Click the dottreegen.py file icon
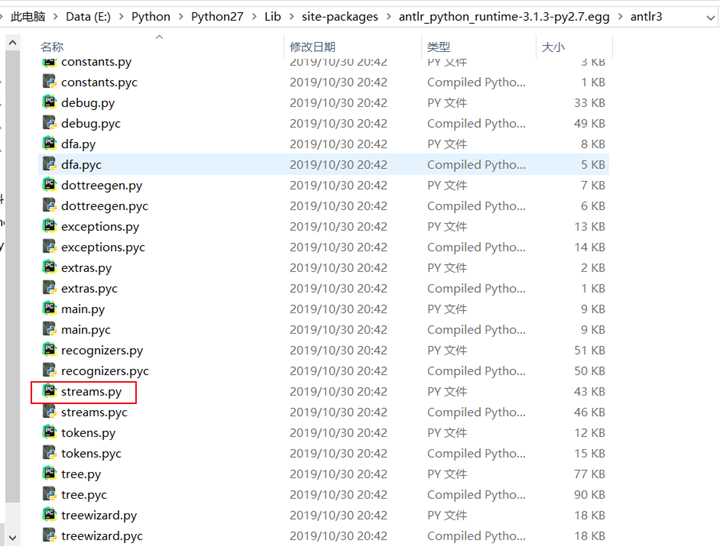The image size is (720, 553). pos(49,185)
